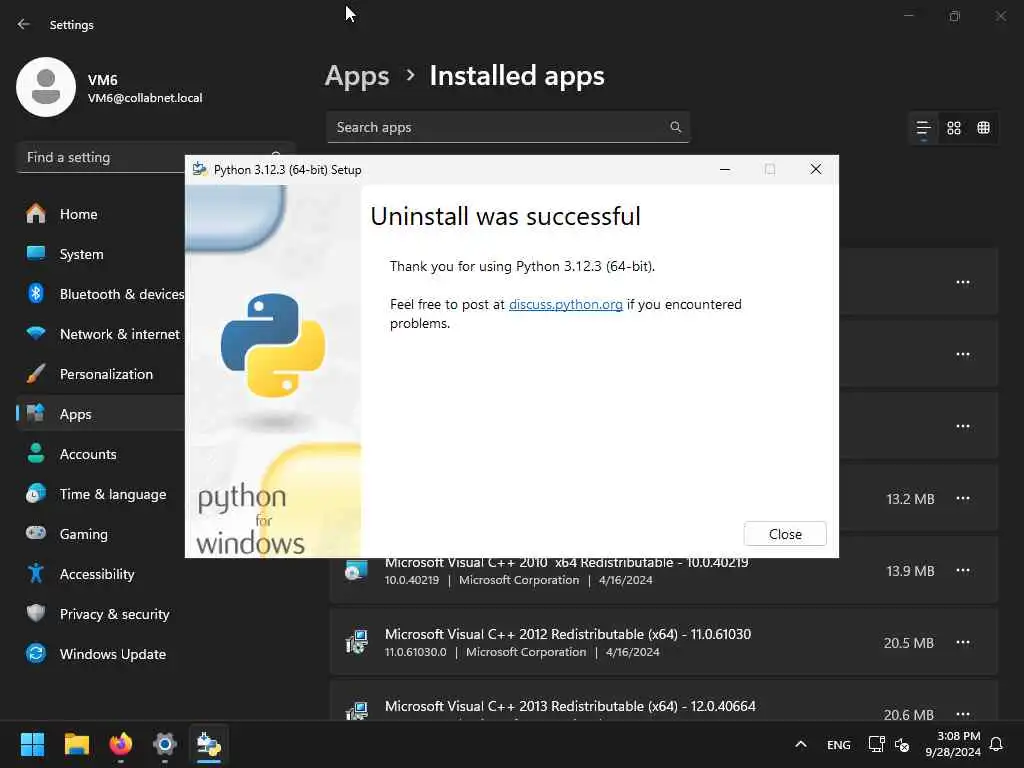Open more options for Visual C++ 2013
The height and width of the screenshot is (768, 1024).
[x=963, y=714]
